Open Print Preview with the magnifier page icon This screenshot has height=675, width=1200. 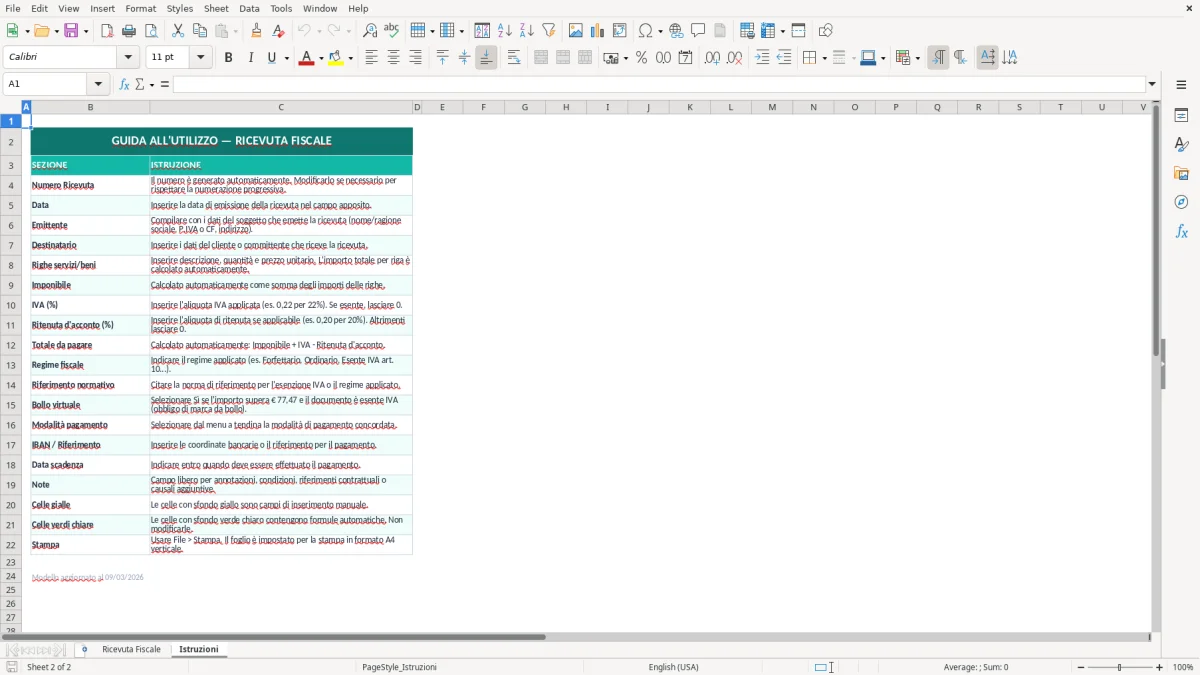click(x=151, y=31)
